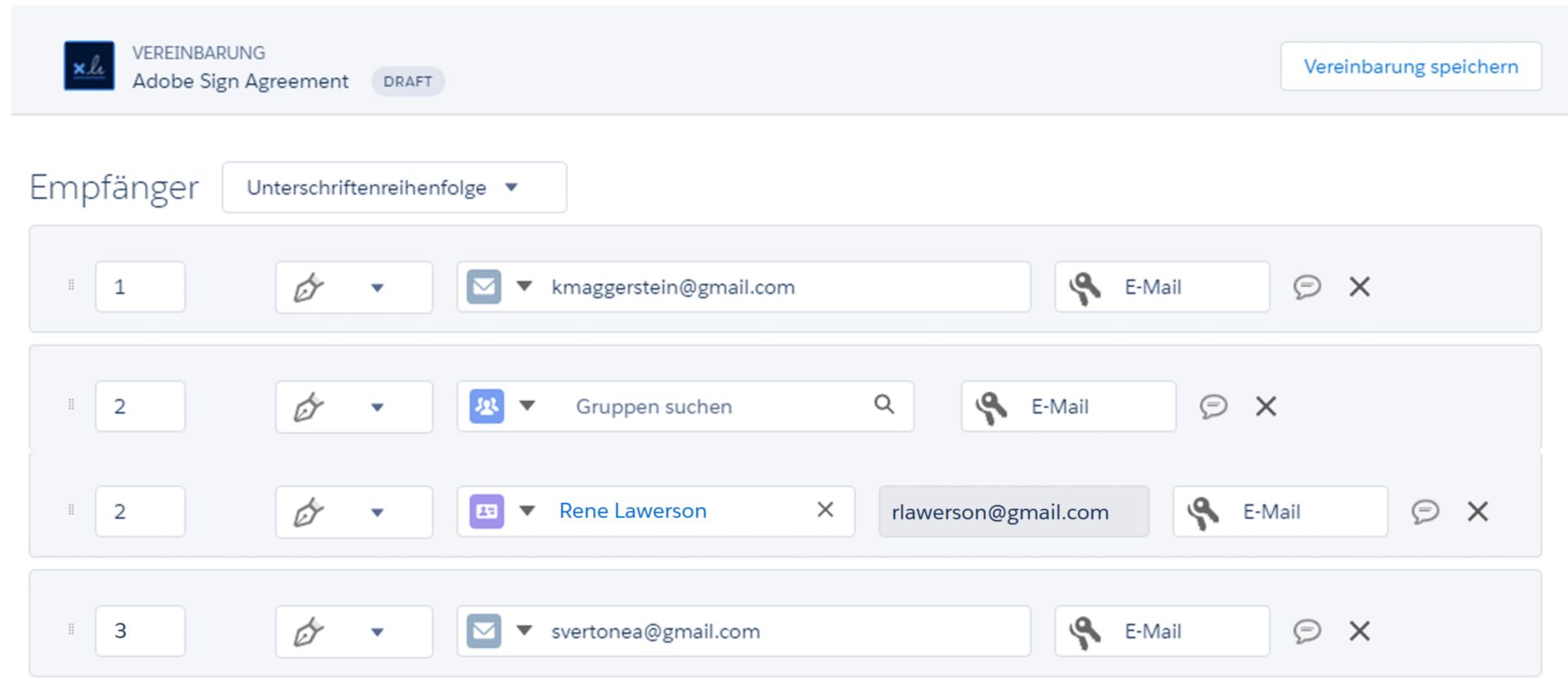Select E-Mail verification in kmaggerstein row

pos(1162,287)
